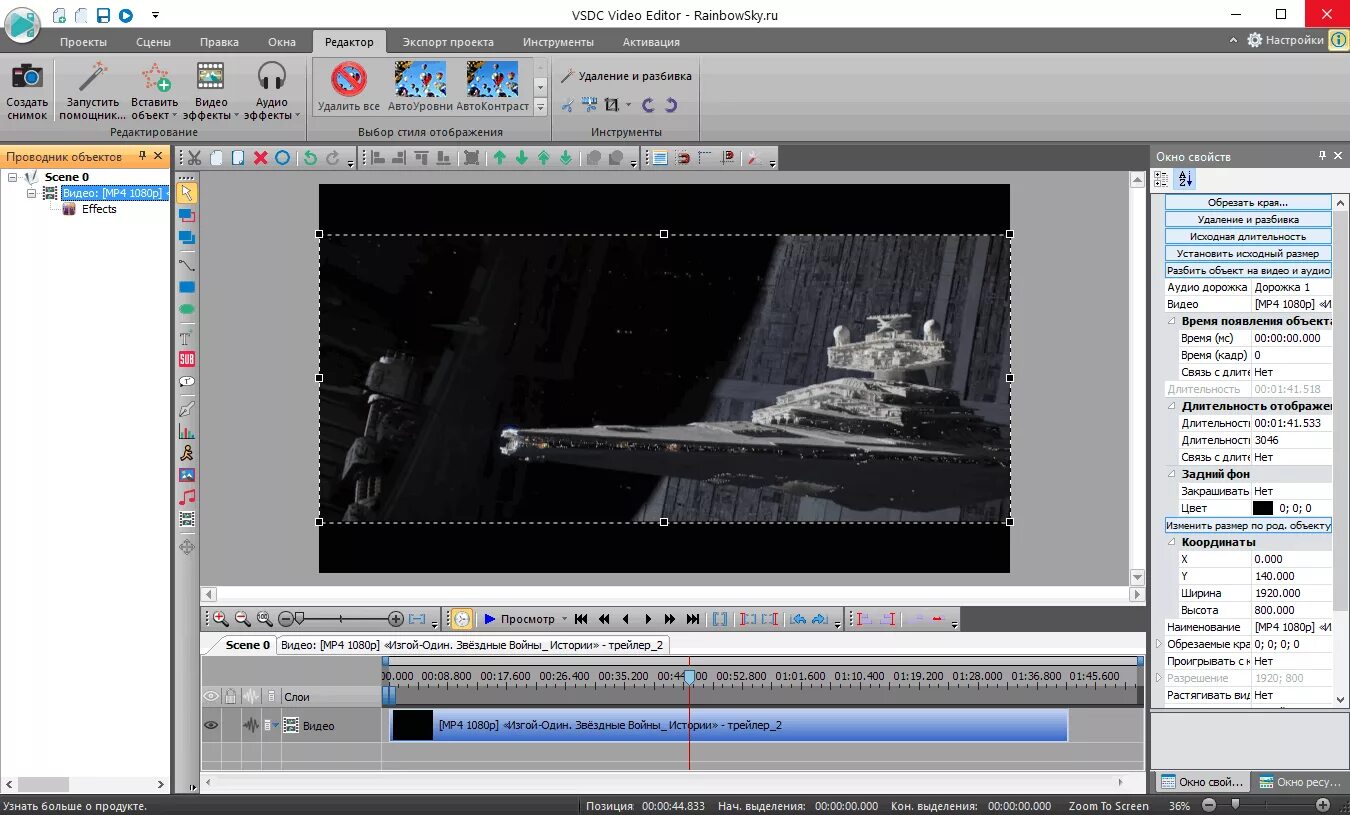Screen dimensions: 1350x815
Task: Open the Инструменты ribbon tab
Action: tap(558, 42)
